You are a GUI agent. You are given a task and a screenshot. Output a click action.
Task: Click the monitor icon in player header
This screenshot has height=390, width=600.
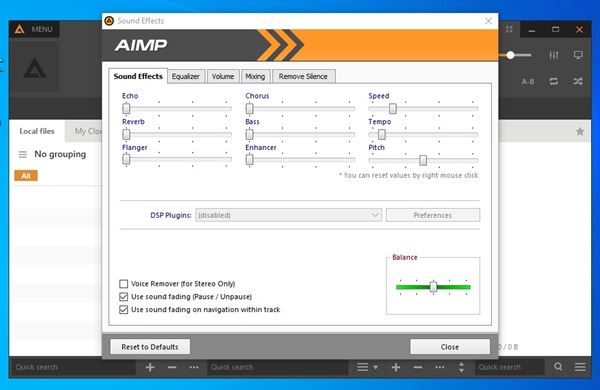coord(578,55)
